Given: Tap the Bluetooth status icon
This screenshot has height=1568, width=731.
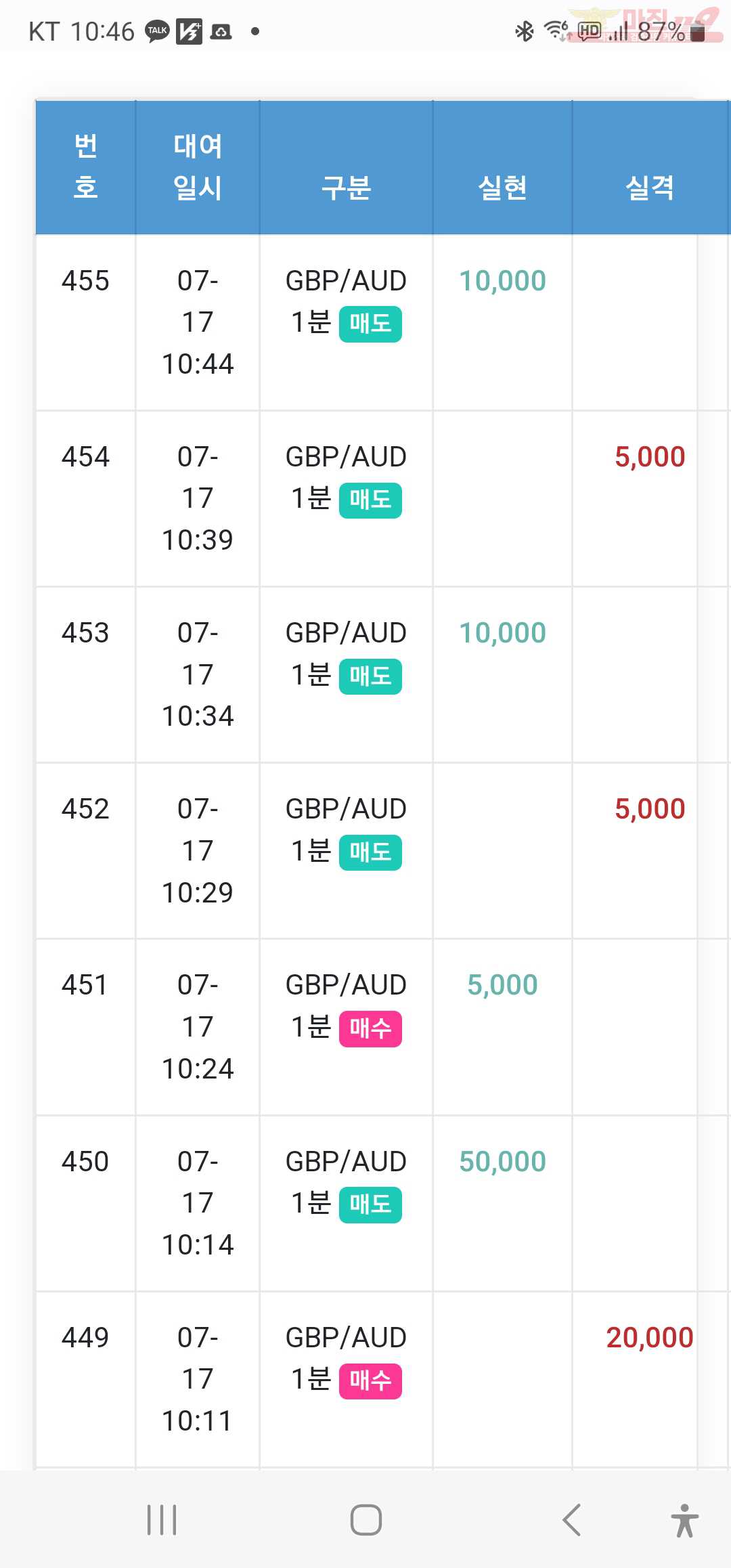Looking at the screenshot, I should 525,31.
